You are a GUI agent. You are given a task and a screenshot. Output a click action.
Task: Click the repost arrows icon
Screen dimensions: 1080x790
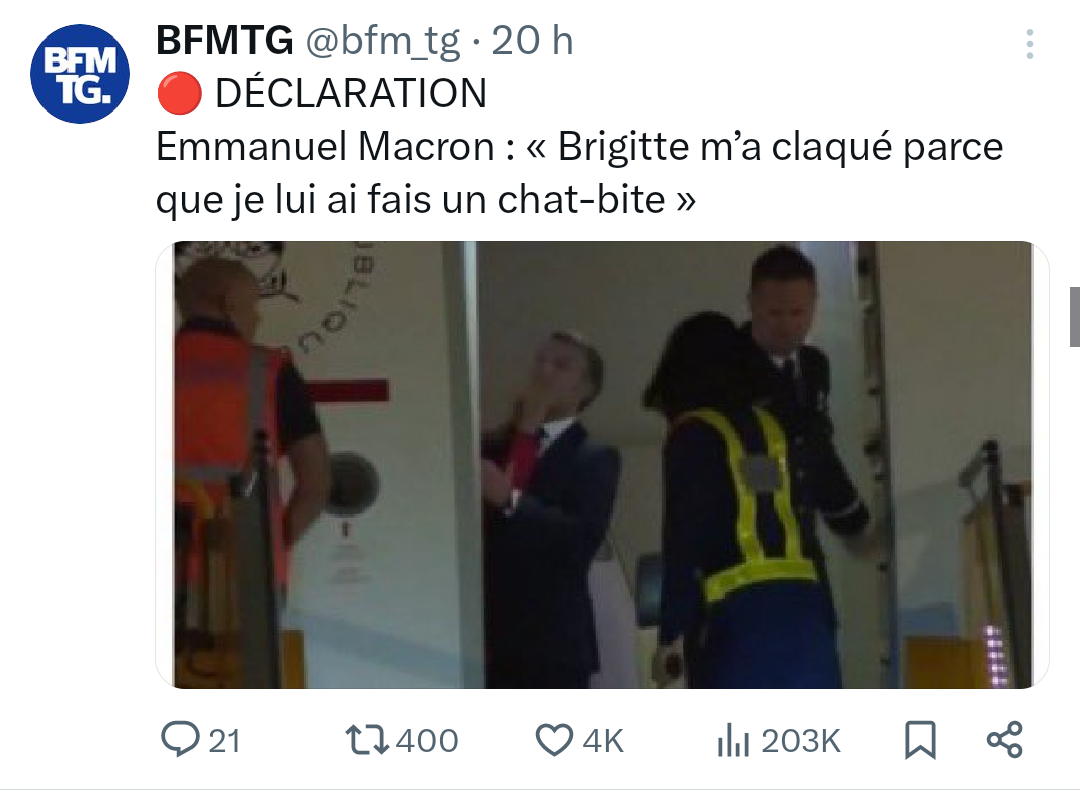click(367, 740)
